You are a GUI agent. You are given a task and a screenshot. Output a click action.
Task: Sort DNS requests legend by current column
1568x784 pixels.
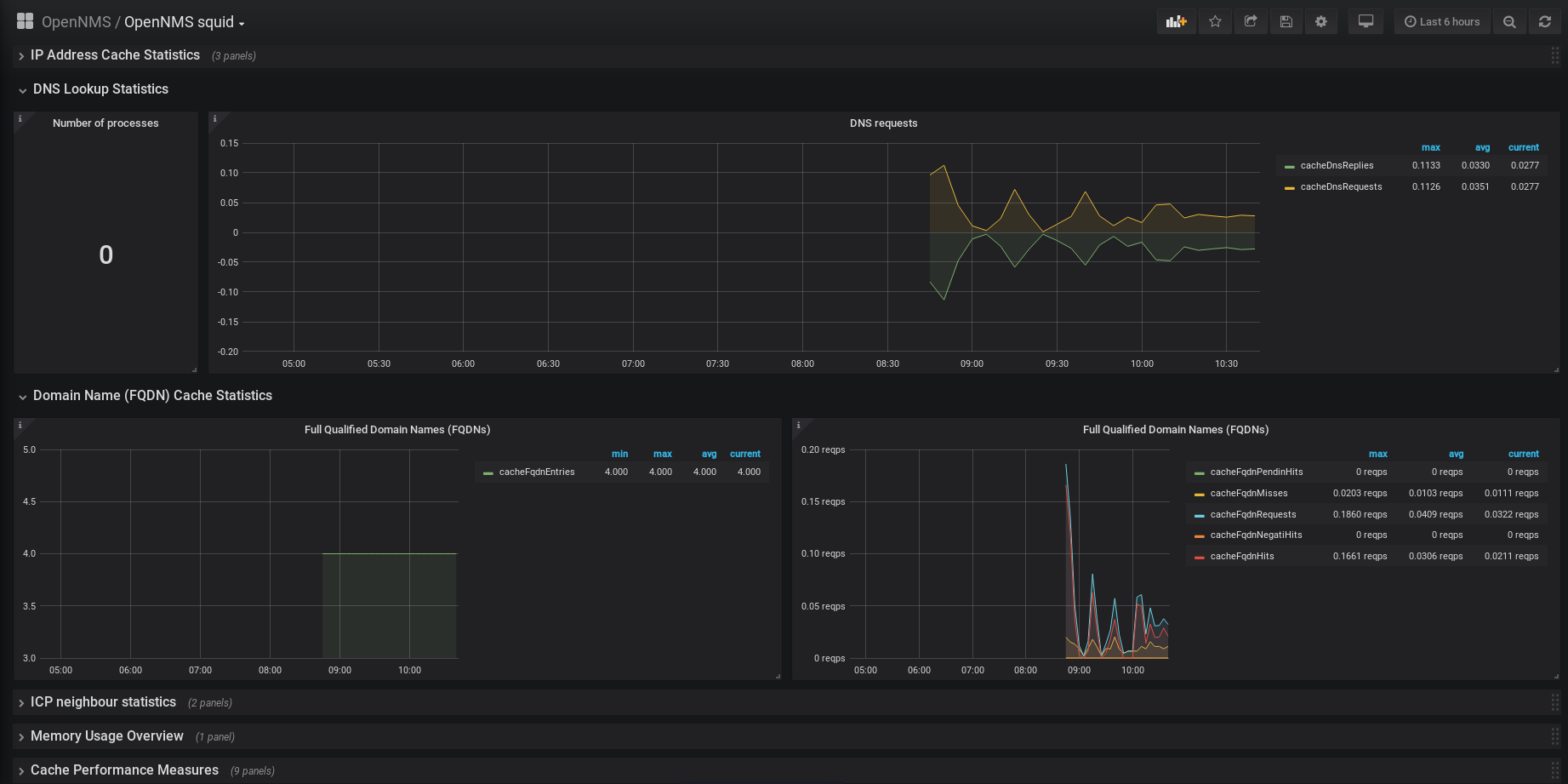(x=1524, y=148)
